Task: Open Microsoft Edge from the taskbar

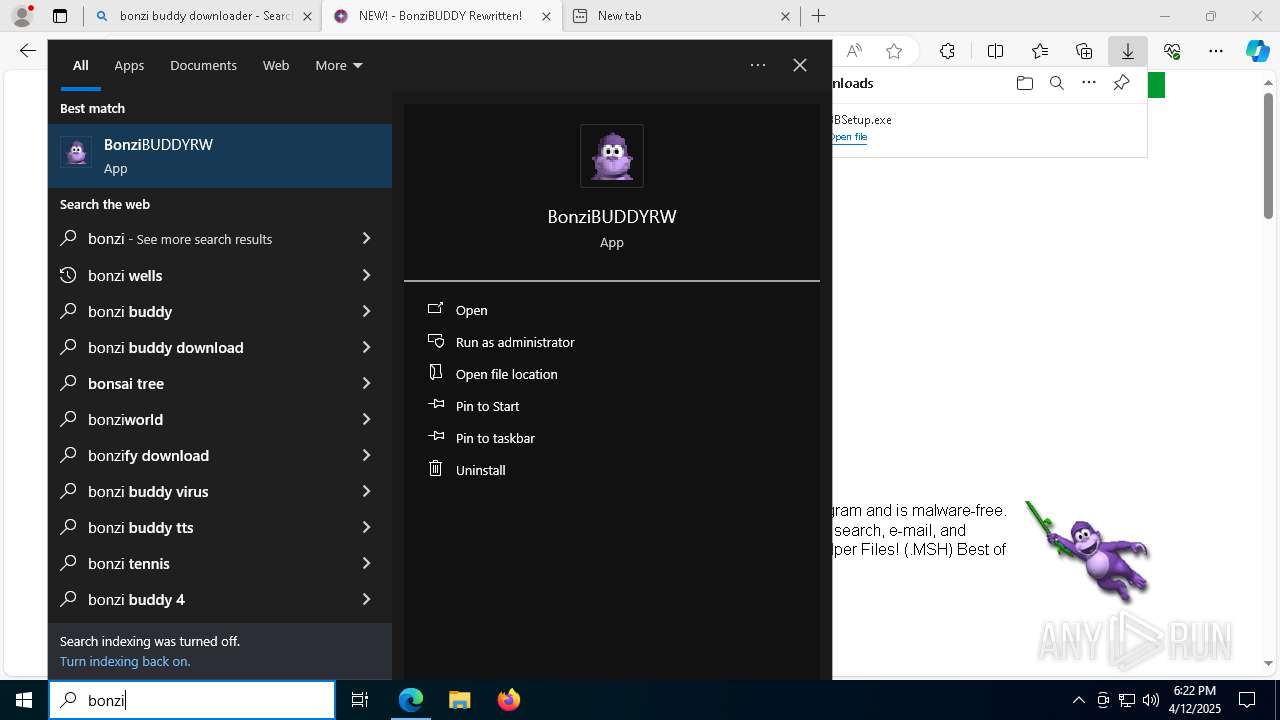Action: [411, 700]
